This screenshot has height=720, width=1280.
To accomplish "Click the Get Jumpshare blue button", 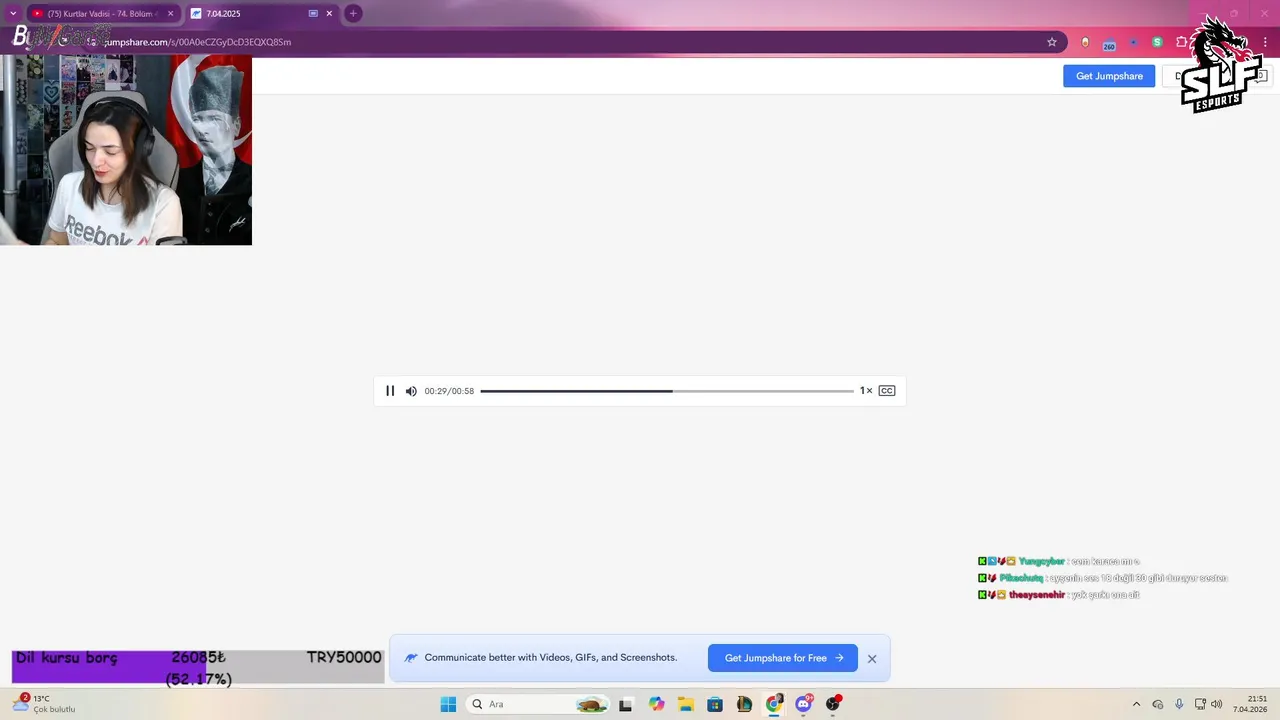I will click(1109, 76).
